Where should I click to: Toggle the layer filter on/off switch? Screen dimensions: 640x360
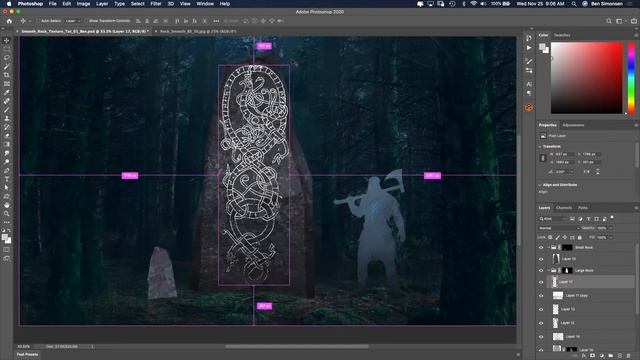[x=612, y=218]
